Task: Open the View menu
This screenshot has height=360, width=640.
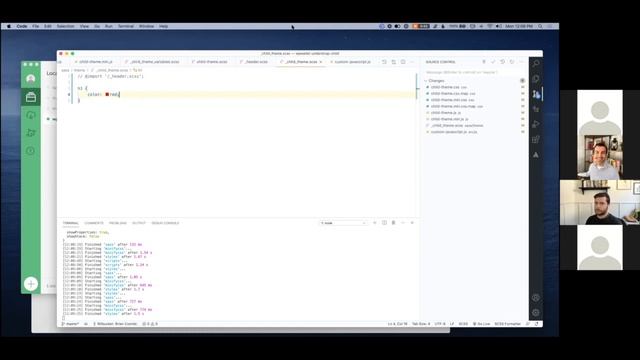Action: click(84, 26)
